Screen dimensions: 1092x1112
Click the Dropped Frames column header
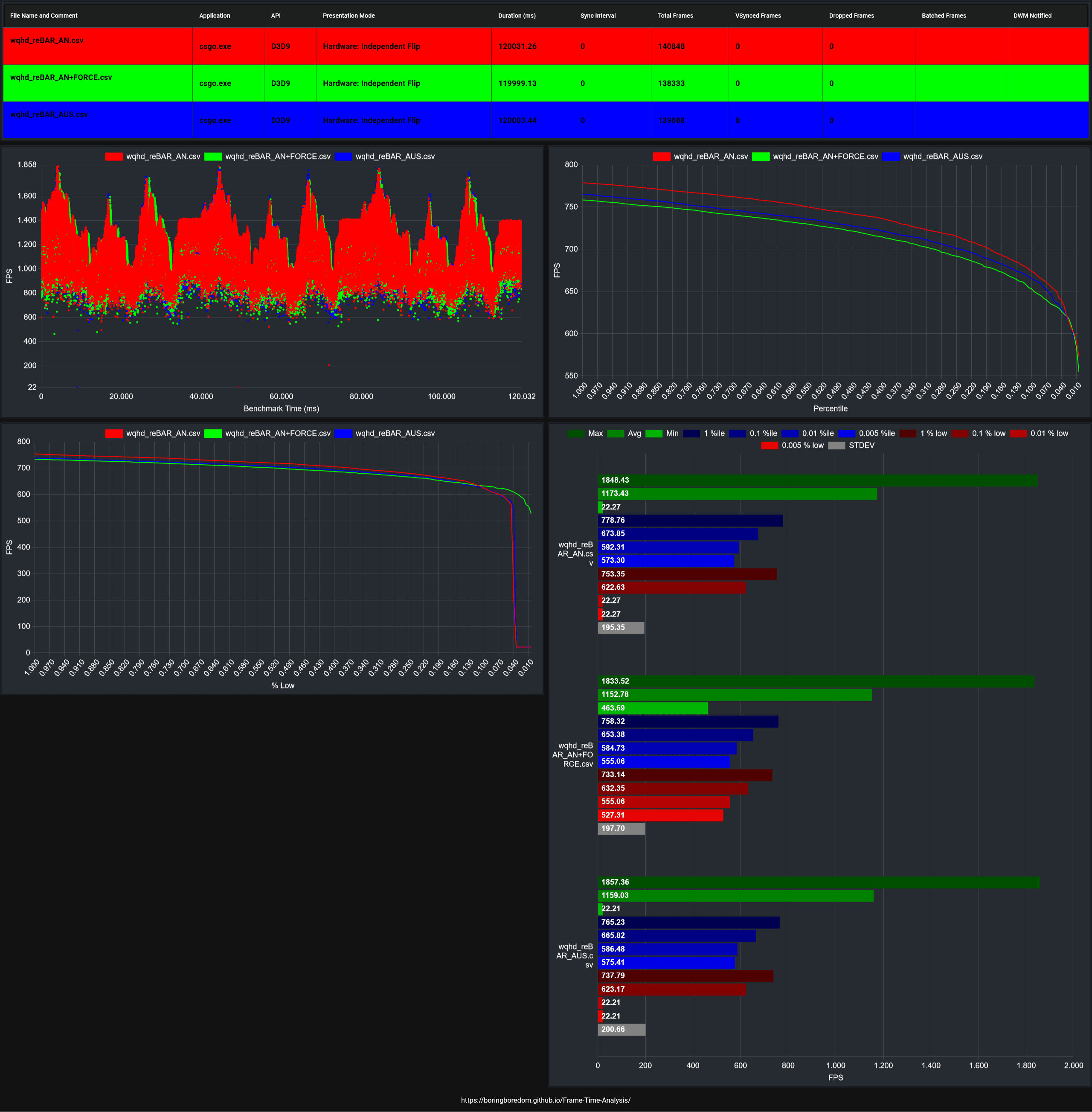(851, 15)
